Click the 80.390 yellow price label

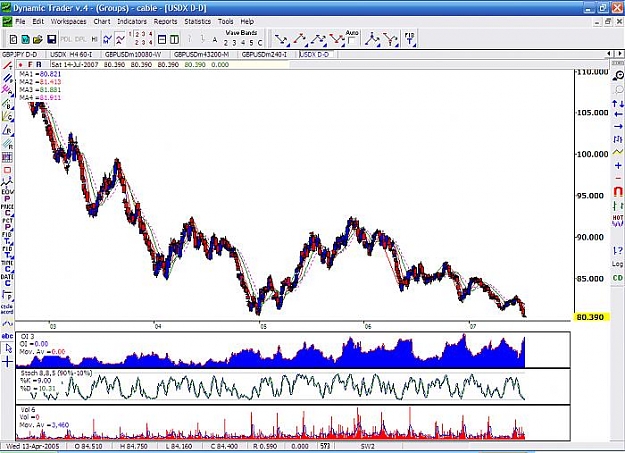590,317
